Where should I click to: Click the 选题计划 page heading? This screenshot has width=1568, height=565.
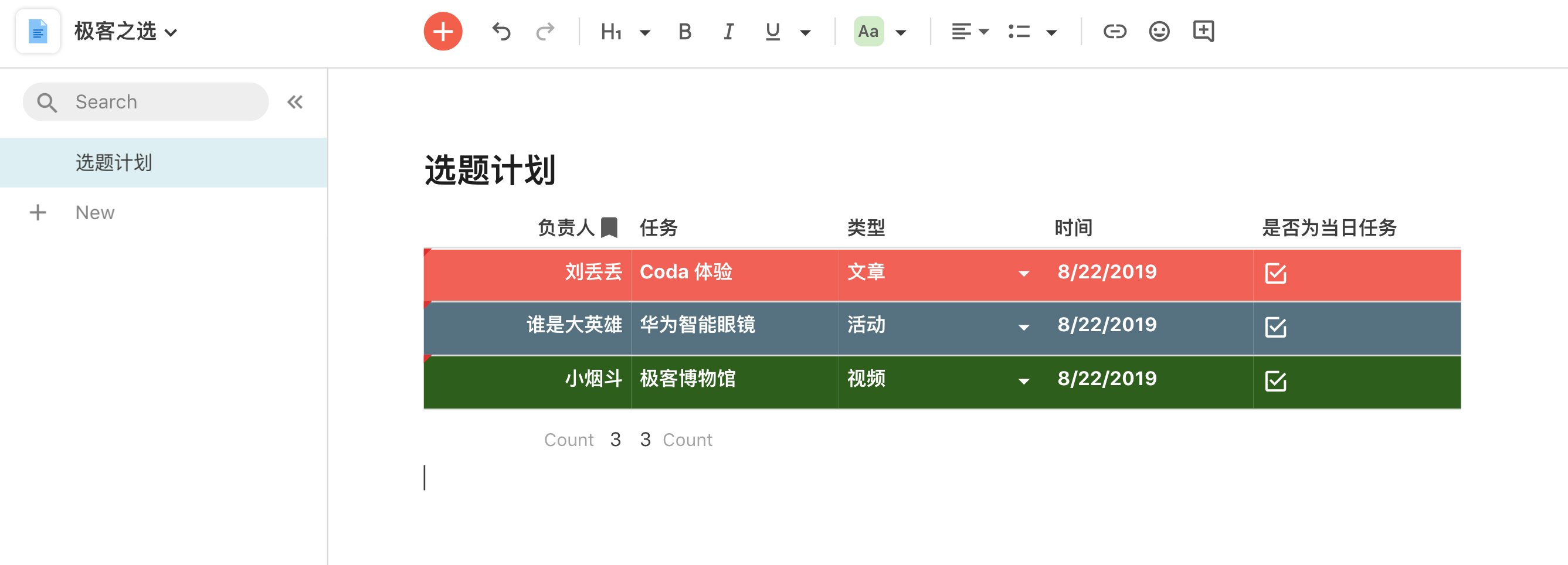[x=490, y=170]
